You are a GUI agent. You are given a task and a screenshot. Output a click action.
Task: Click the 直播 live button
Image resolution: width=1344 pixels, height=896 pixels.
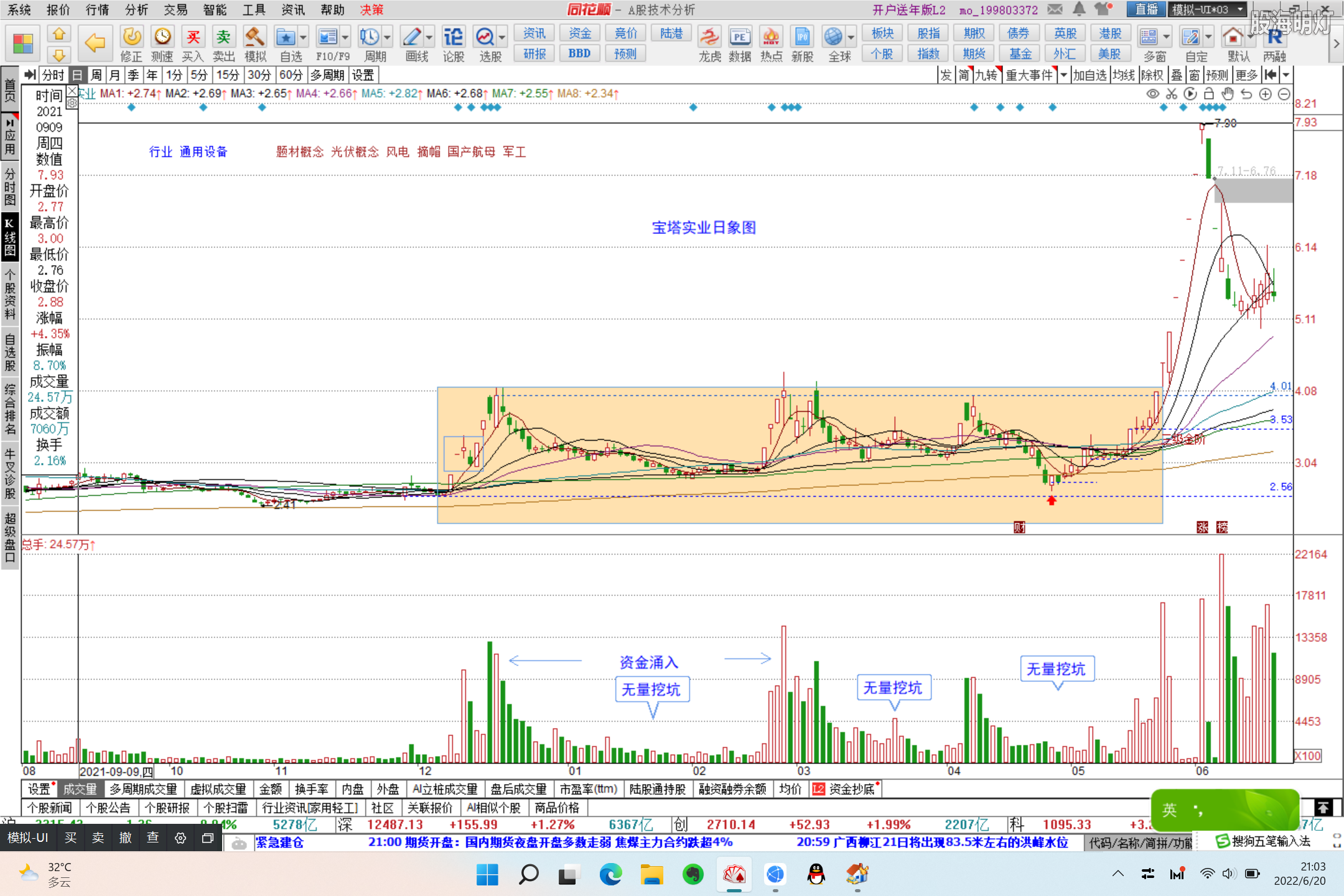coord(1146,9)
